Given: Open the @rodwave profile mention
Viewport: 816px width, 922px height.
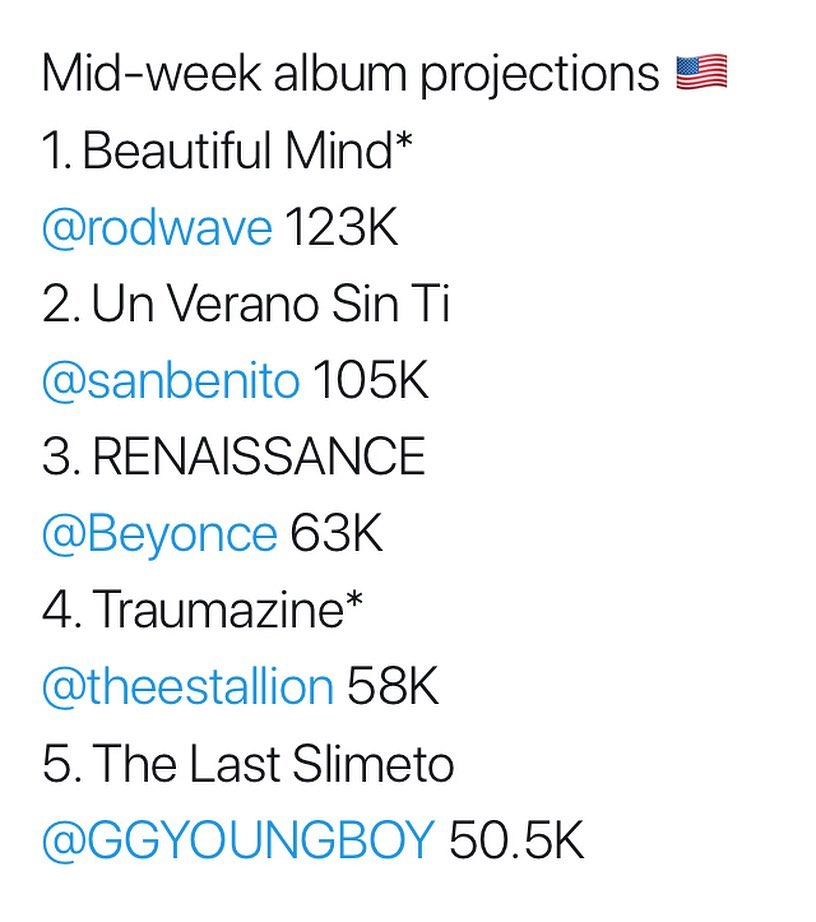Looking at the screenshot, I should click(x=156, y=228).
